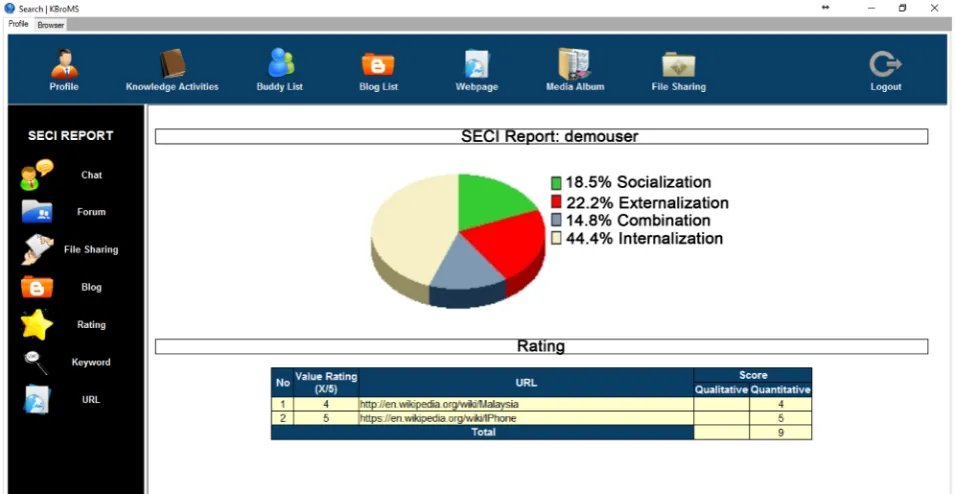Click the '14.8% Combination' legend text
The image size is (955, 494).
click(x=638, y=220)
